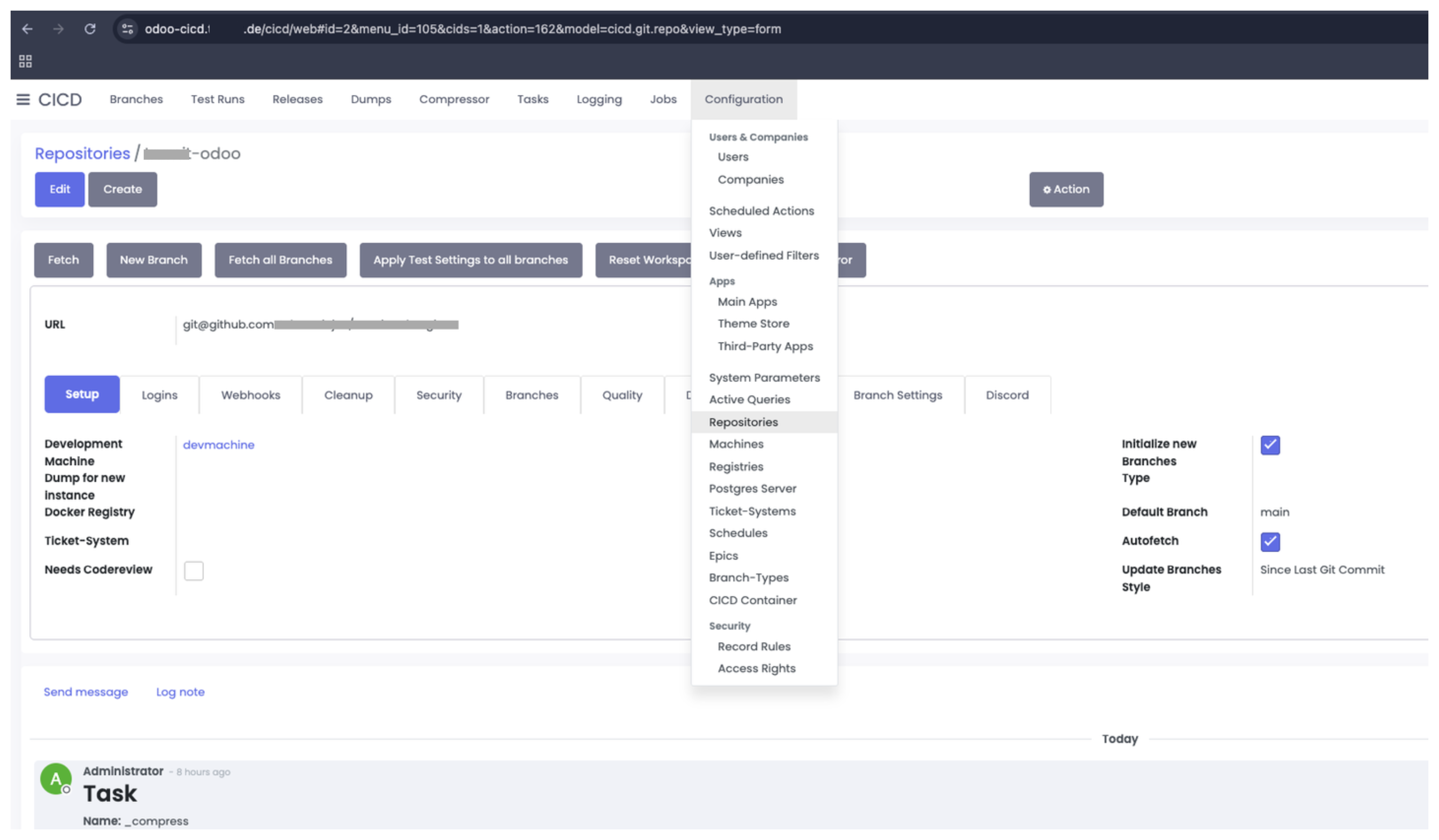Open the Action dropdown
Image resolution: width=1439 pixels, height=840 pixels.
(x=1066, y=189)
